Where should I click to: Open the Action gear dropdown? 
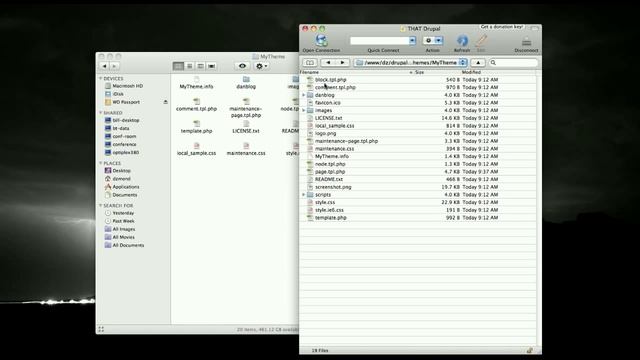(433, 40)
